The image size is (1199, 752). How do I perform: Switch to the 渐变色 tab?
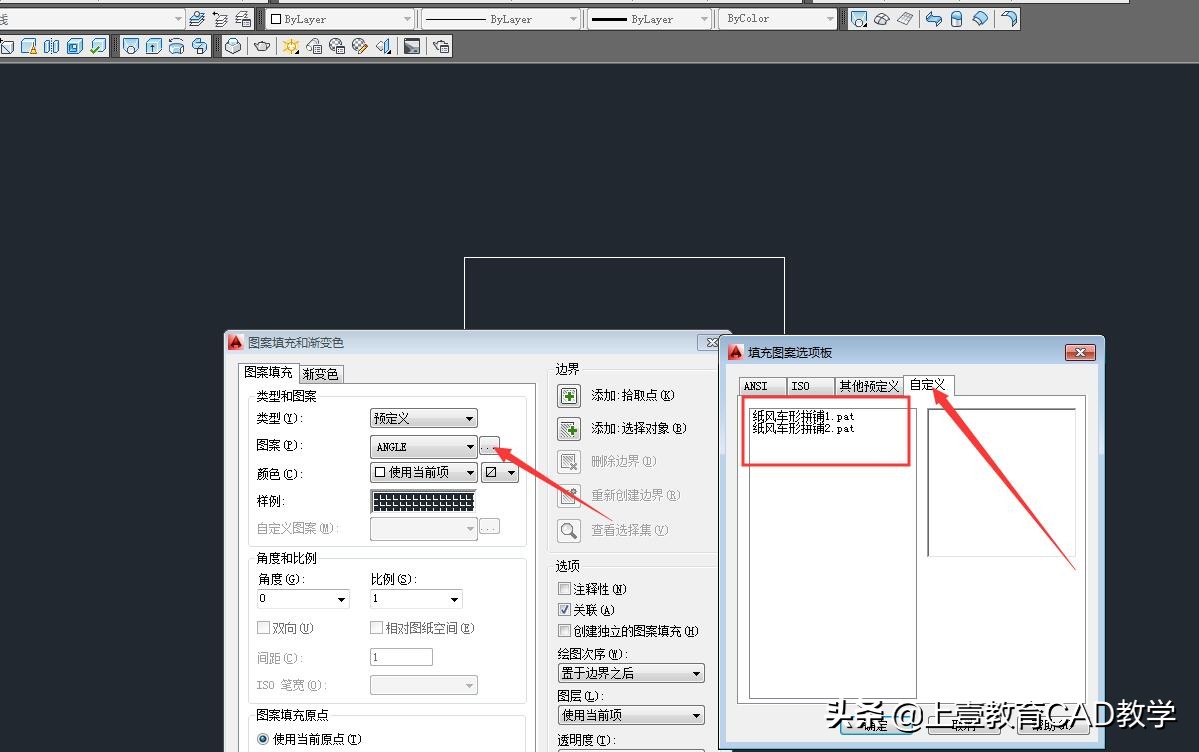tap(320, 372)
